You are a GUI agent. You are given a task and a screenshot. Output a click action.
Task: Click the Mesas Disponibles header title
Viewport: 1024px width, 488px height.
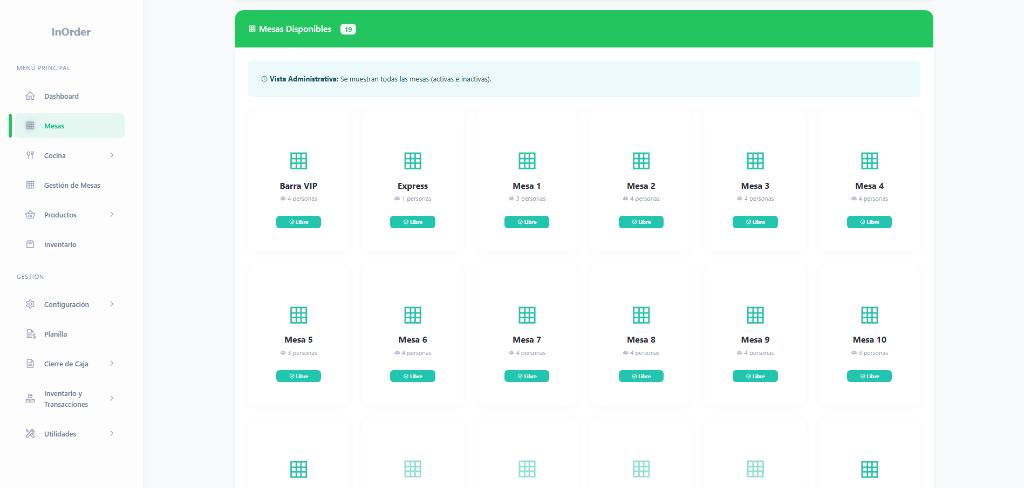pos(295,29)
